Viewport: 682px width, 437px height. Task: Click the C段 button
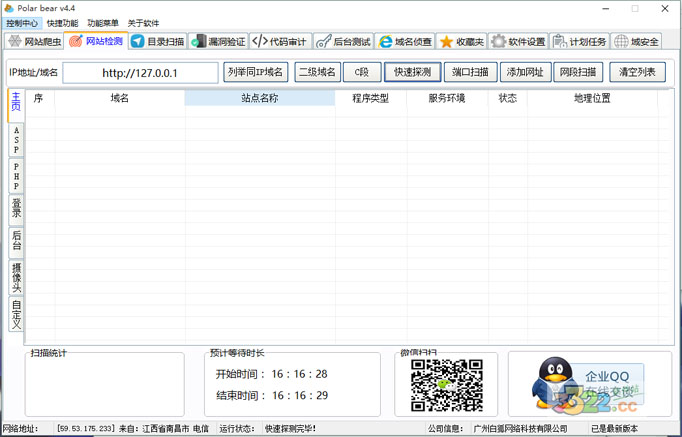pos(362,72)
